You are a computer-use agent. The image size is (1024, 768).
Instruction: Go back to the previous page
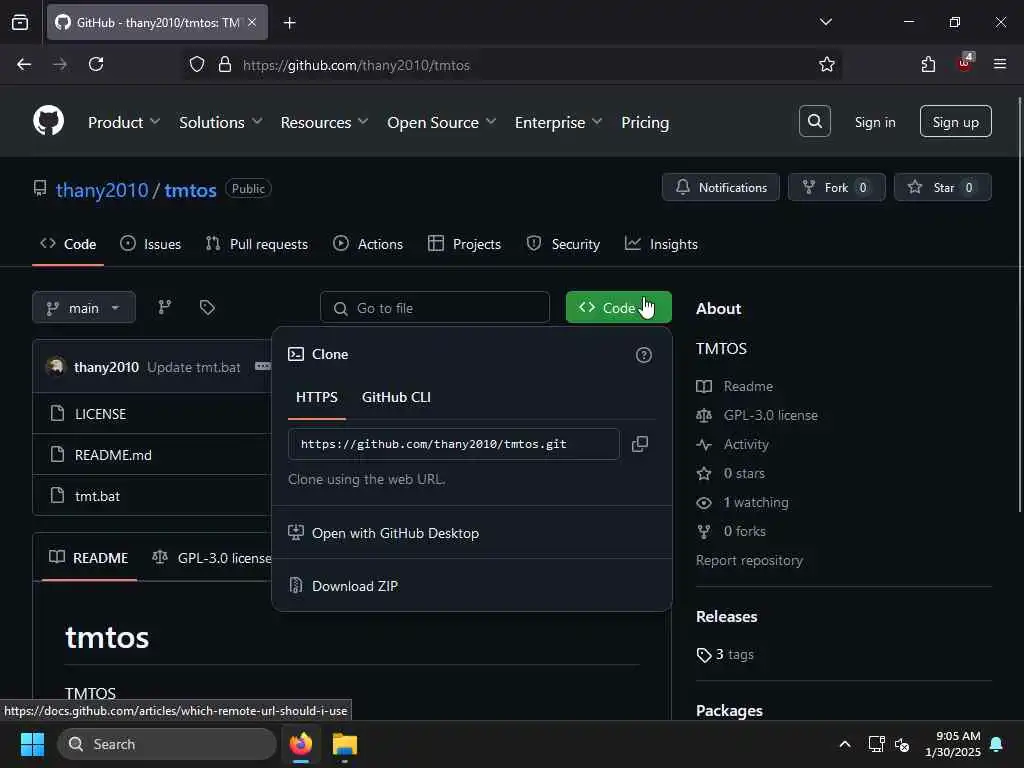(24, 65)
